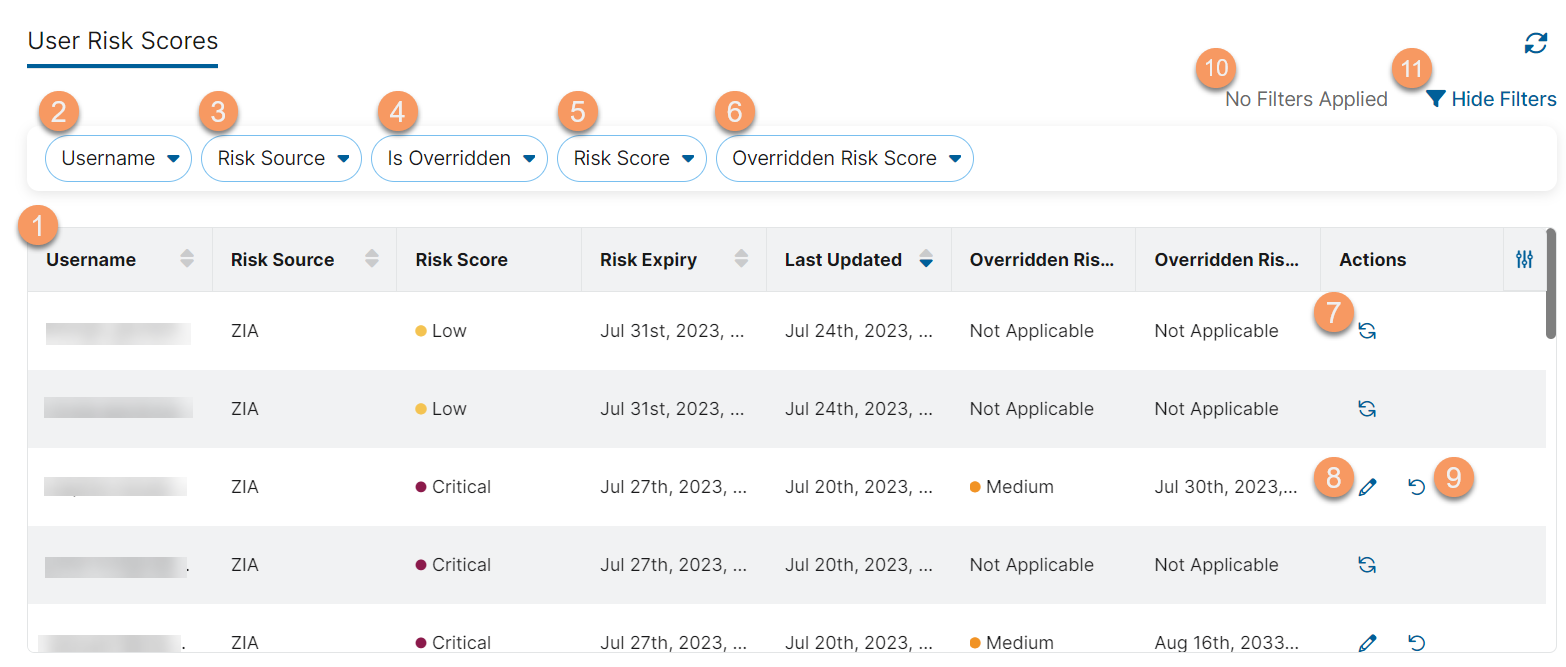Viewport: 1566px width, 667px height.
Task: Click the refresh icon in the second Low row
Action: (x=1368, y=408)
